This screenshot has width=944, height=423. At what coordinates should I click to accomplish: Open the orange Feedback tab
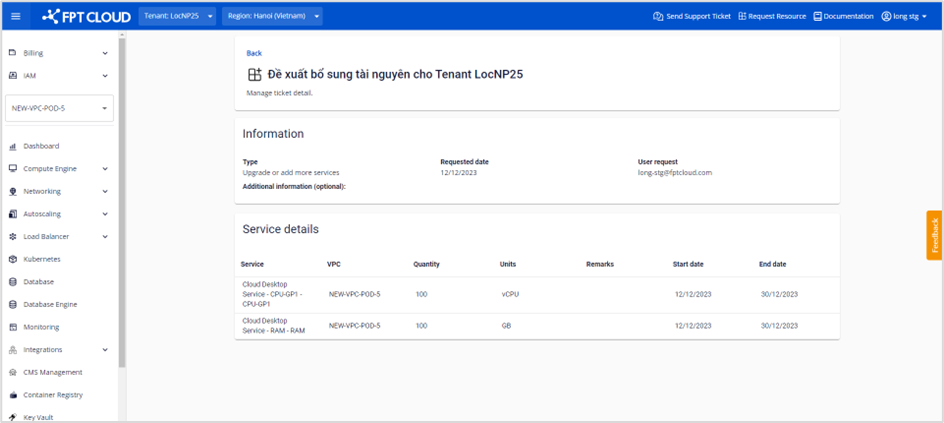click(x=934, y=235)
